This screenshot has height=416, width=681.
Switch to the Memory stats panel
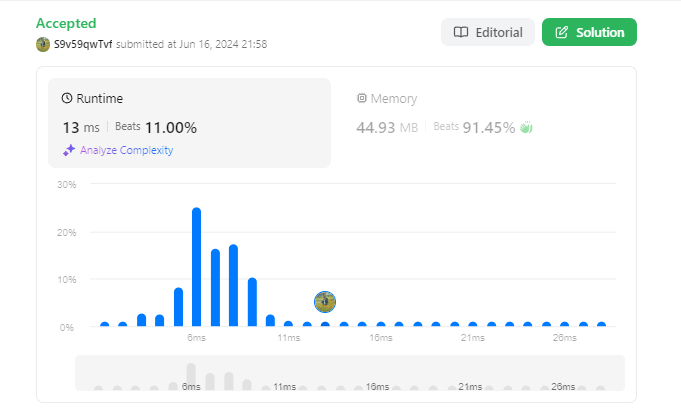[478, 123]
